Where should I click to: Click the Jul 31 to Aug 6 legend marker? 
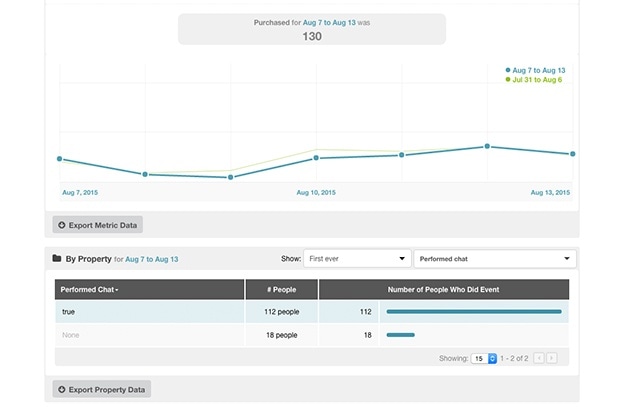[509, 80]
